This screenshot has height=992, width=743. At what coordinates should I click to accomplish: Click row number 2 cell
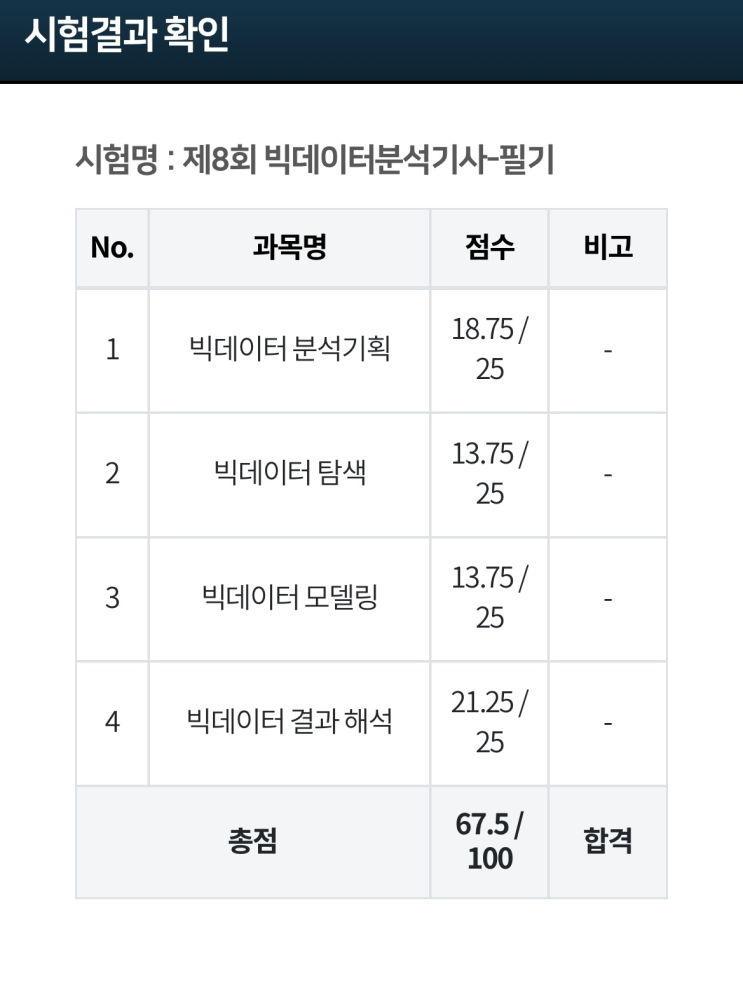(x=112, y=474)
